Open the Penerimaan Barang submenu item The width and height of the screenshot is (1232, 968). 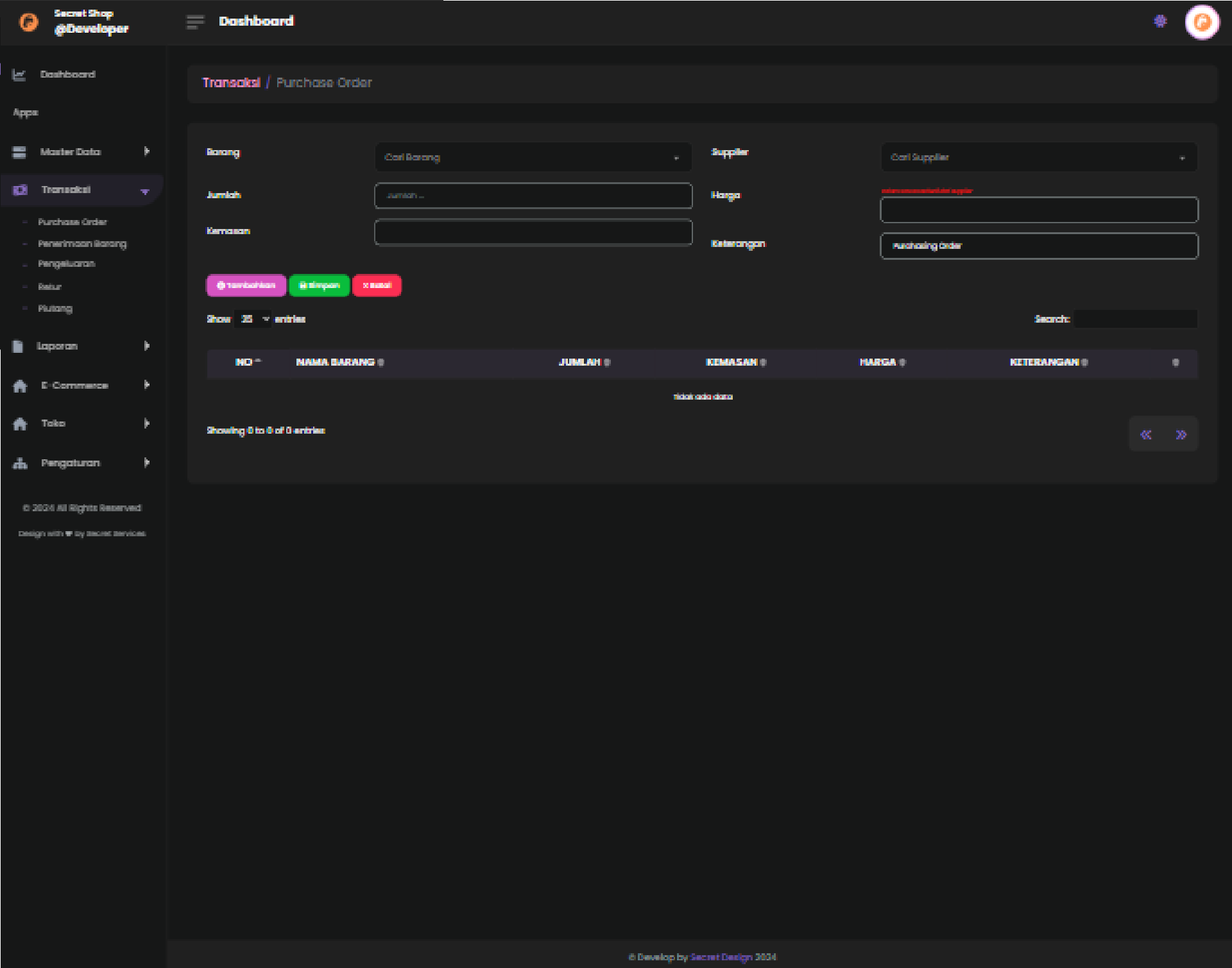tap(82, 244)
